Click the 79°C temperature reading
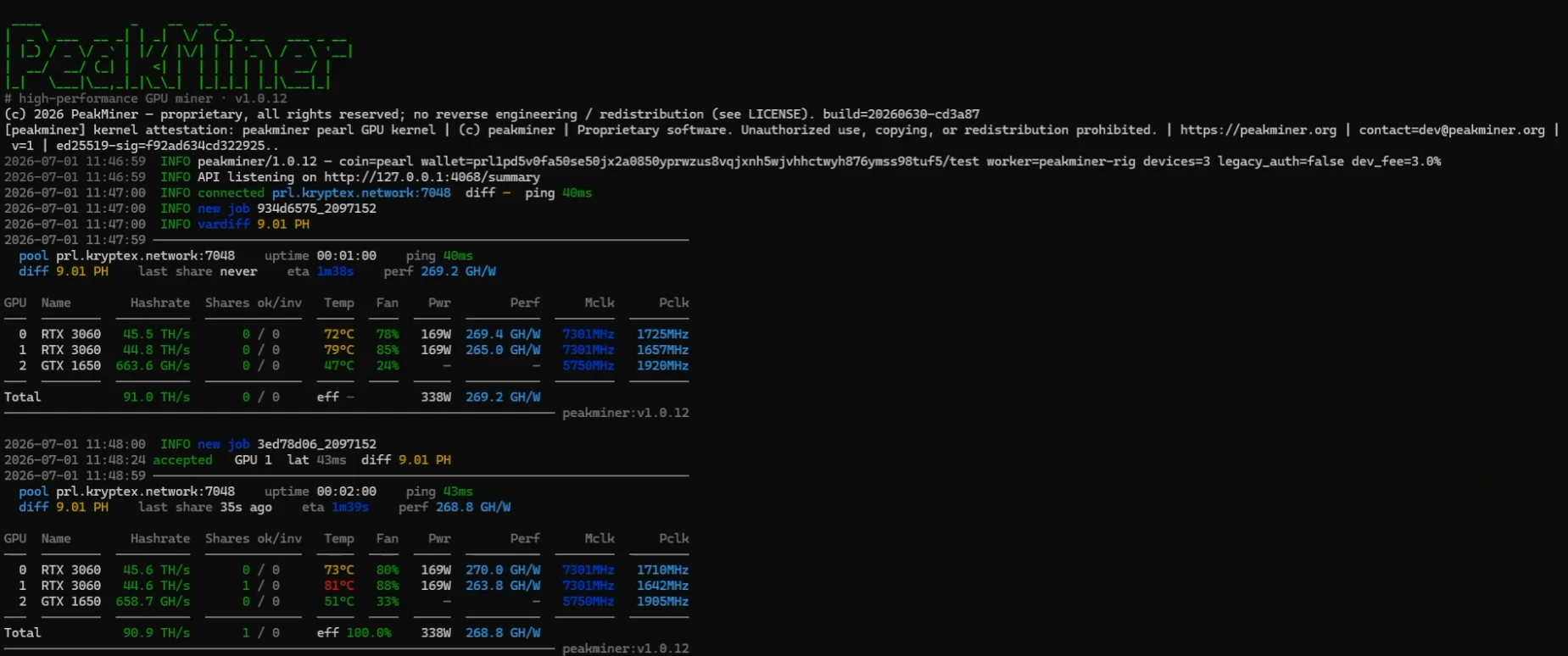Screen dimensions: 1568x656 (x=339, y=350)
